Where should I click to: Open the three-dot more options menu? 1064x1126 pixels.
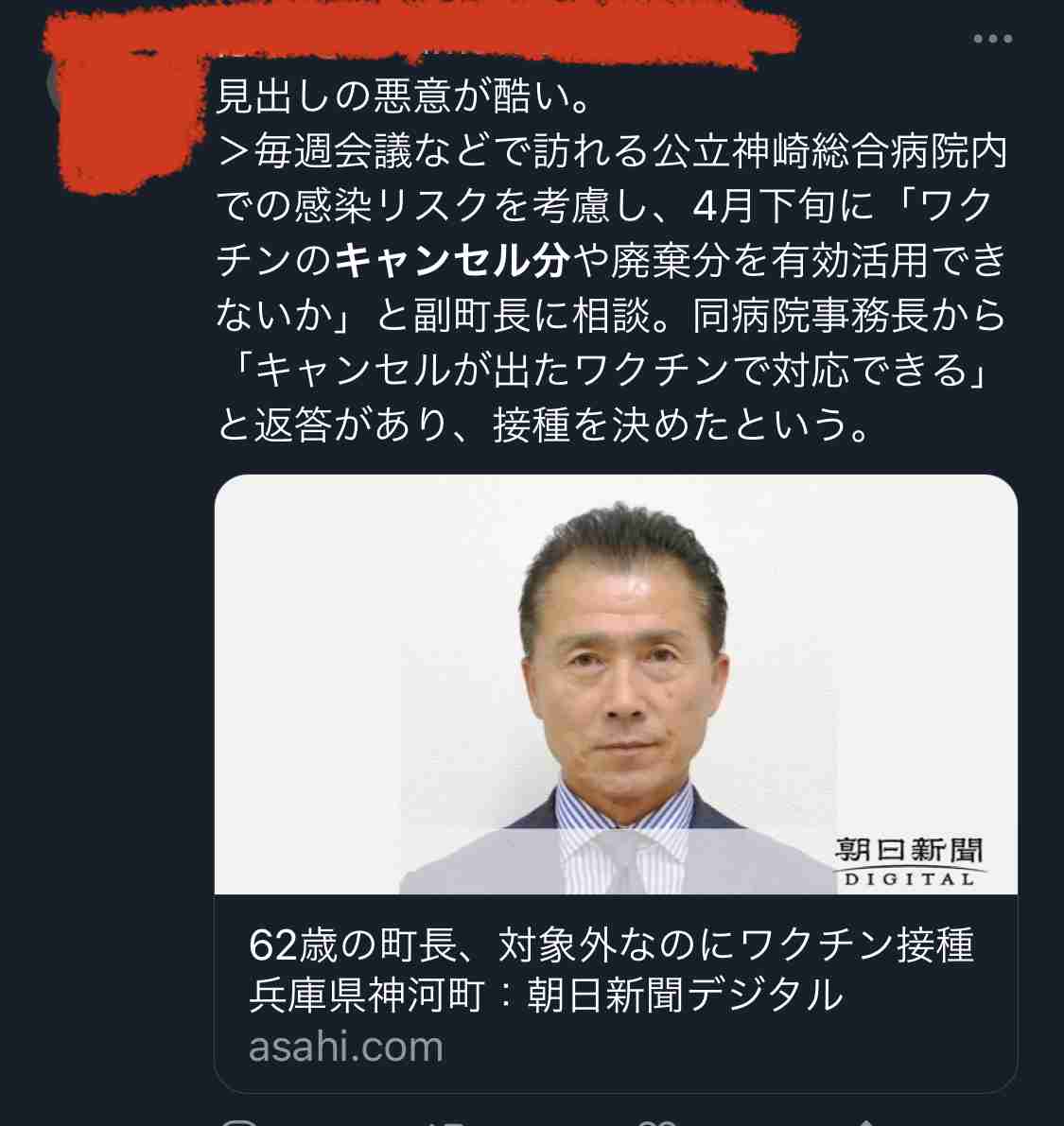tap(993, 39)
